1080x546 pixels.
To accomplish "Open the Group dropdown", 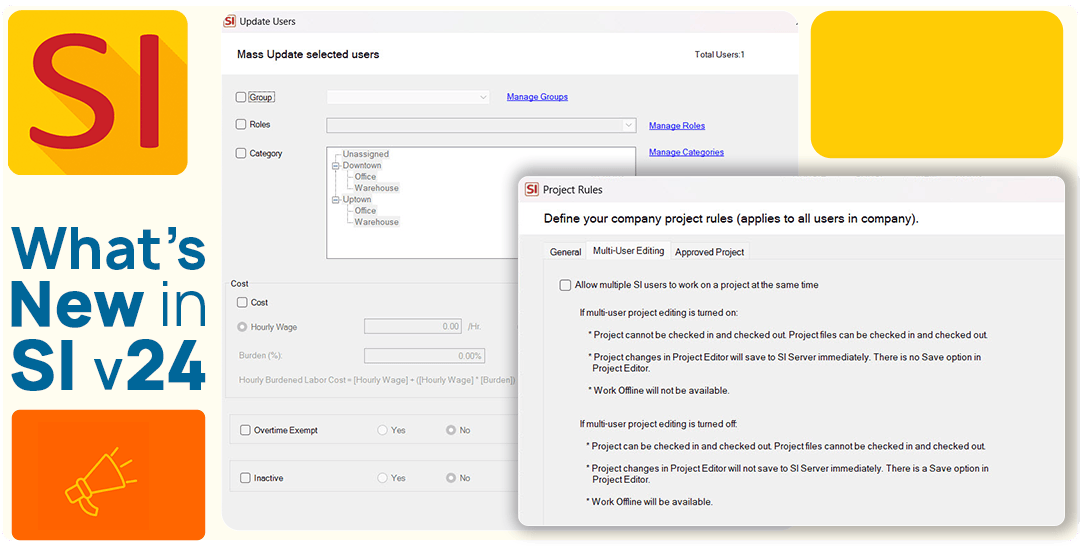I will pos(408,98).
